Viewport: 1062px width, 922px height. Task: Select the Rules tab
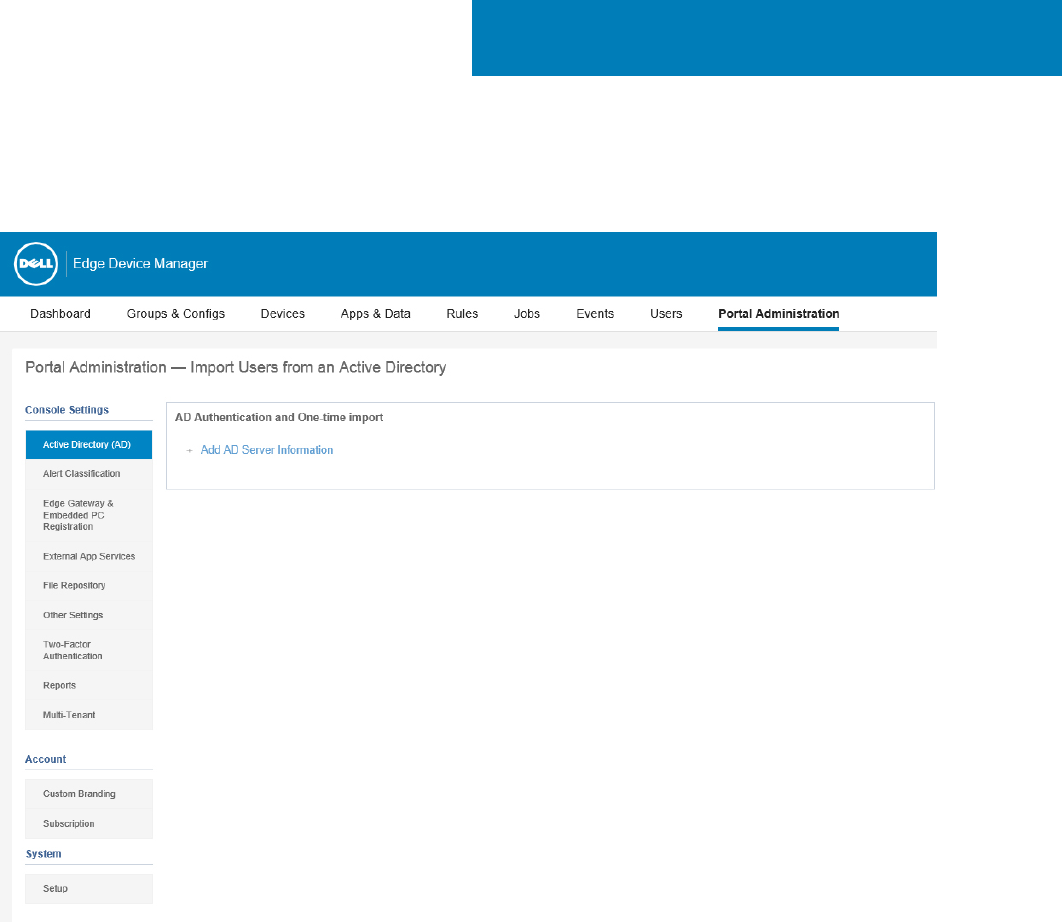pyautogui.click(x=462, y=314)
